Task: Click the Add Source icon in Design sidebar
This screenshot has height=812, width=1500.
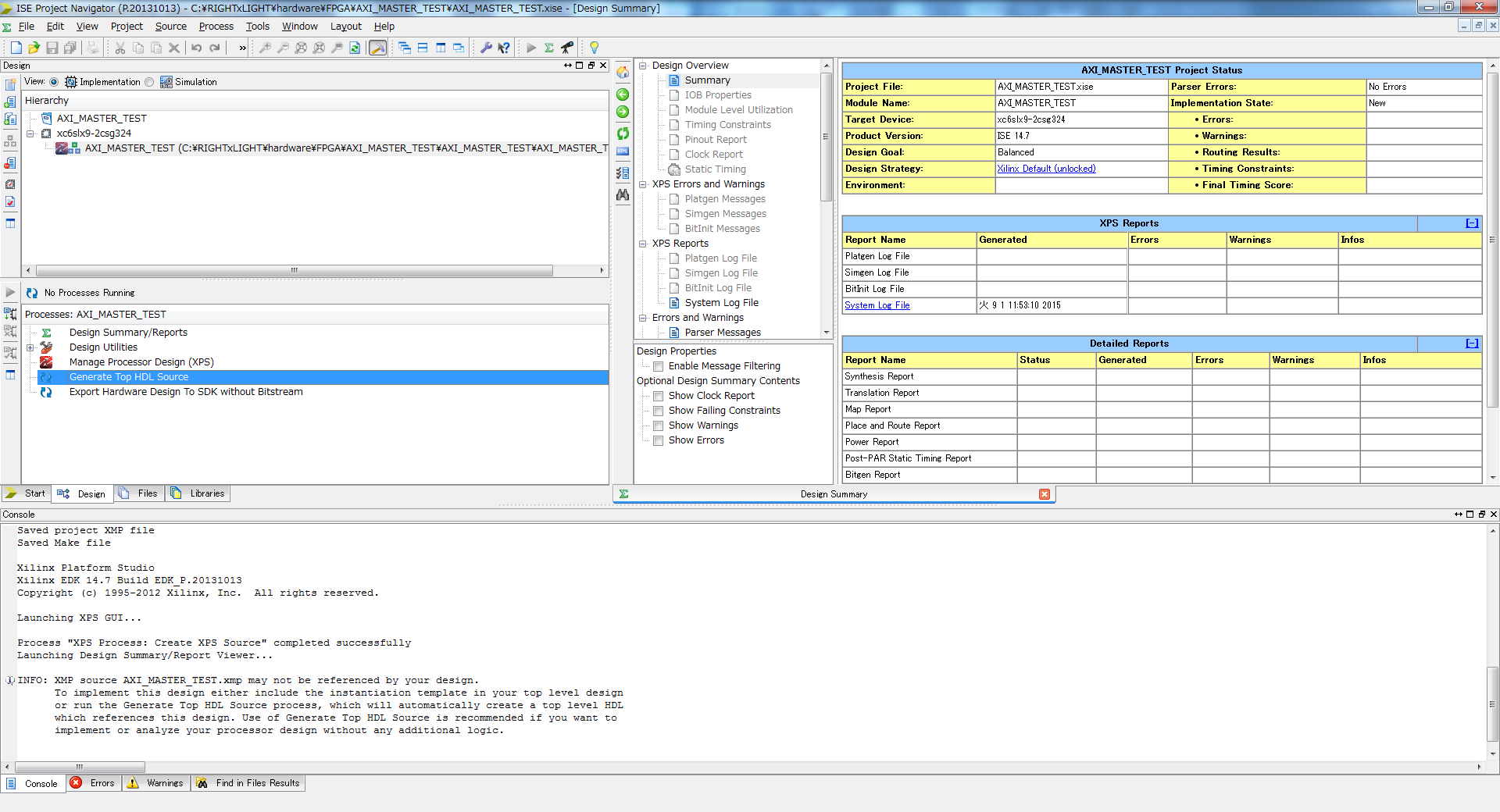Action: pyautogui.click(x=10, y=101)
